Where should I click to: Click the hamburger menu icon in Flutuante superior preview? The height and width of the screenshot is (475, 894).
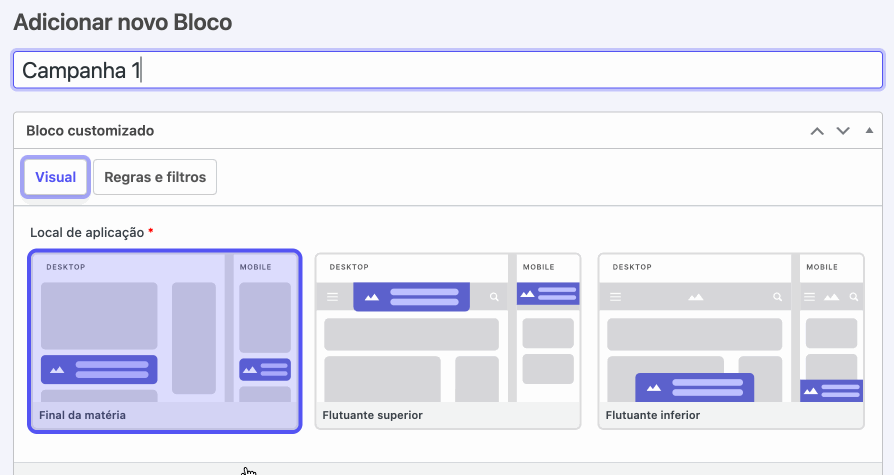click(x=332, y=297)
